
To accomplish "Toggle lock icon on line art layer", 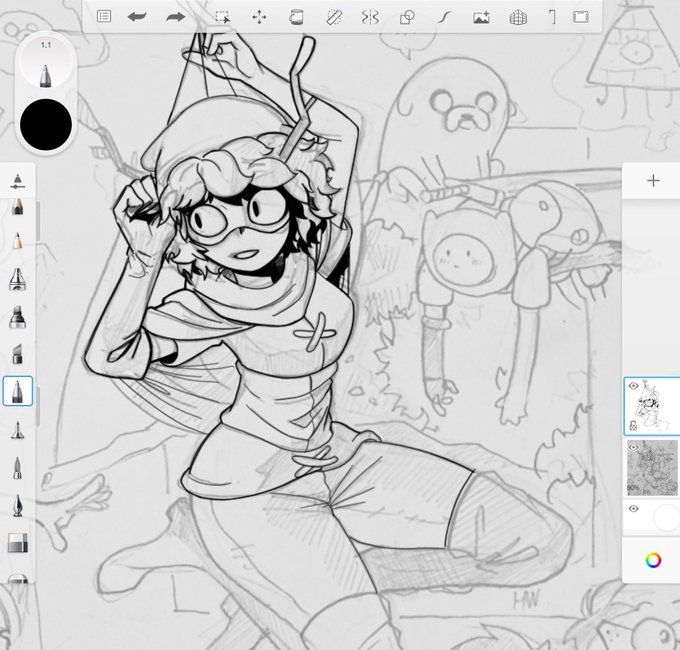I will (633, 426).
